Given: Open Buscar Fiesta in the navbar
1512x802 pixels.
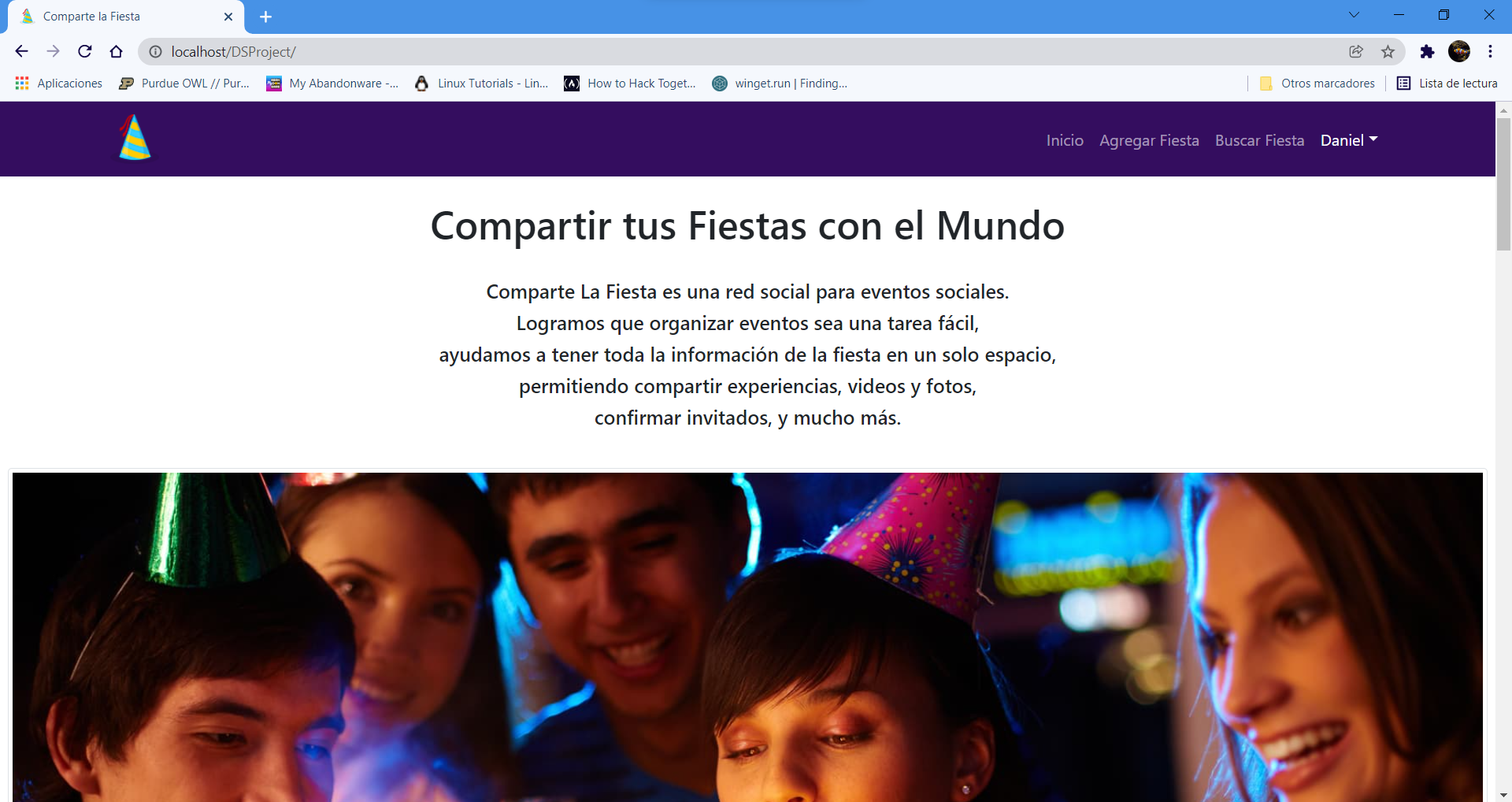Looking at the screenshot, I should [x=1259, y=140].
